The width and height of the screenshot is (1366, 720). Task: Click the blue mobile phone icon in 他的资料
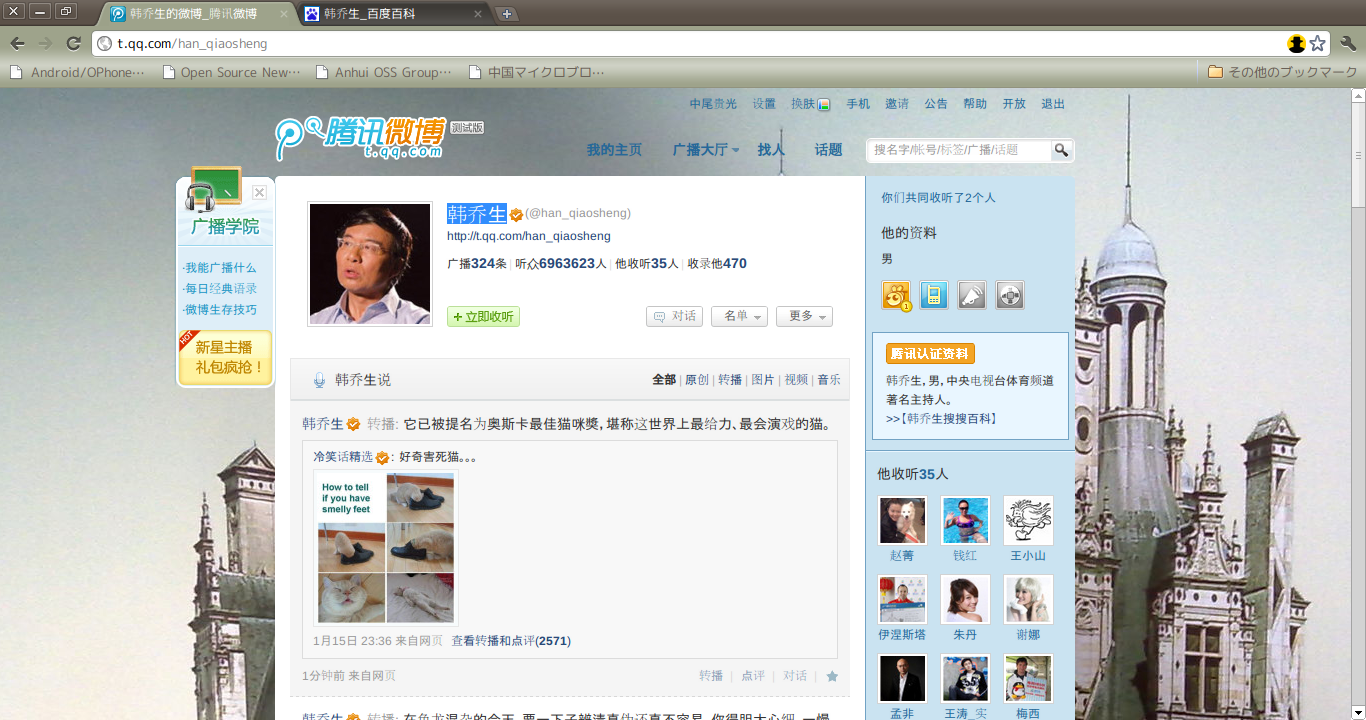coord(934,295)
